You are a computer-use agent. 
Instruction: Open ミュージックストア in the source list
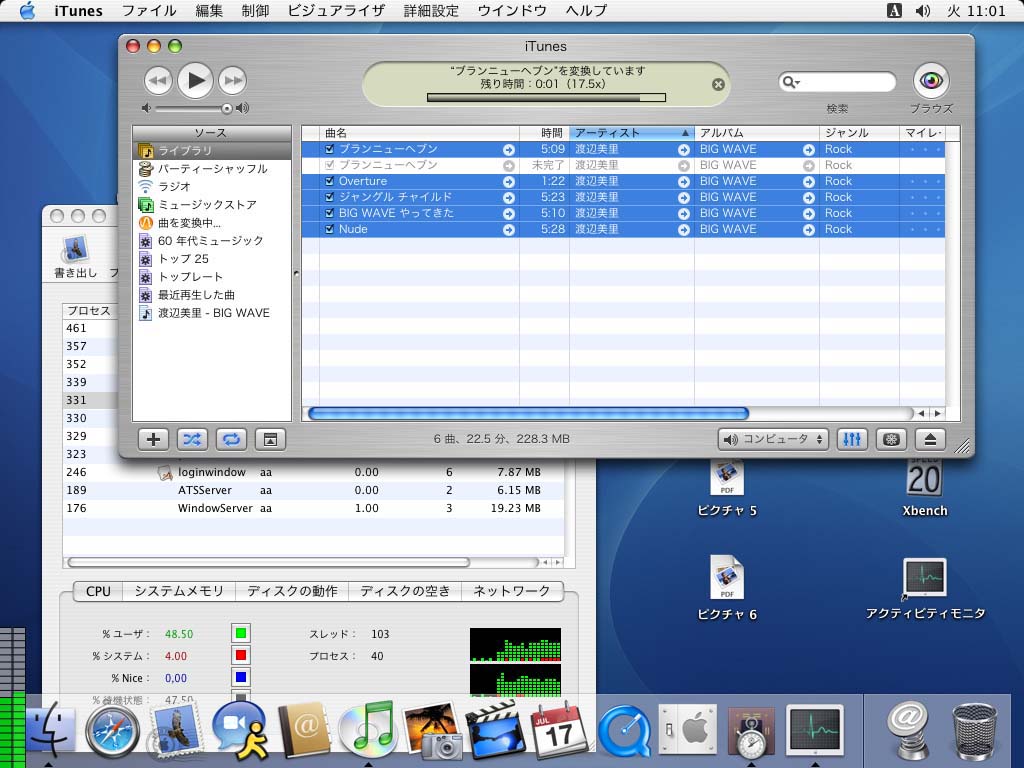click(212, 204)
